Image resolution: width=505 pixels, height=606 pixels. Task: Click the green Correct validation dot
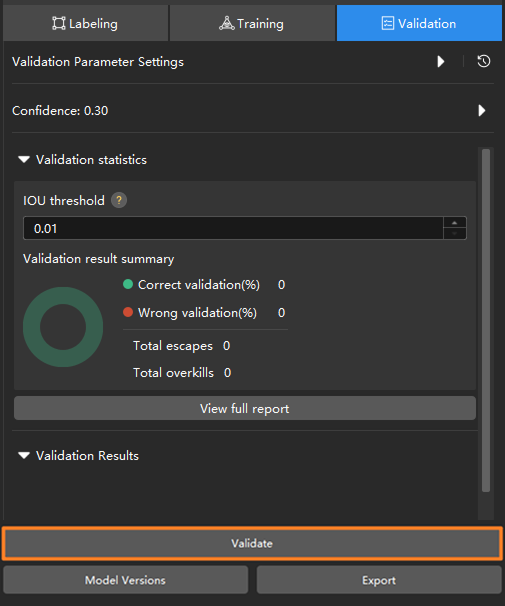pos(128,284)
